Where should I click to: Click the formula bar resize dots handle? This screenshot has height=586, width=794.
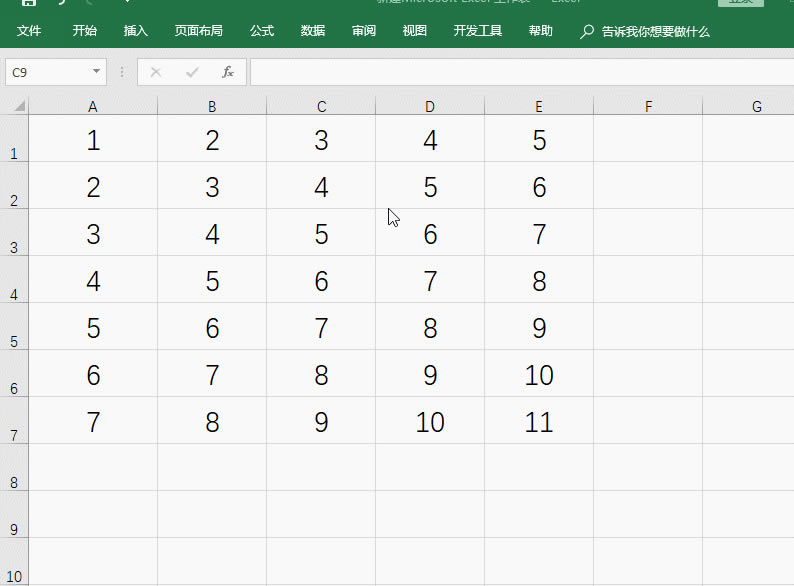[122, 72]
